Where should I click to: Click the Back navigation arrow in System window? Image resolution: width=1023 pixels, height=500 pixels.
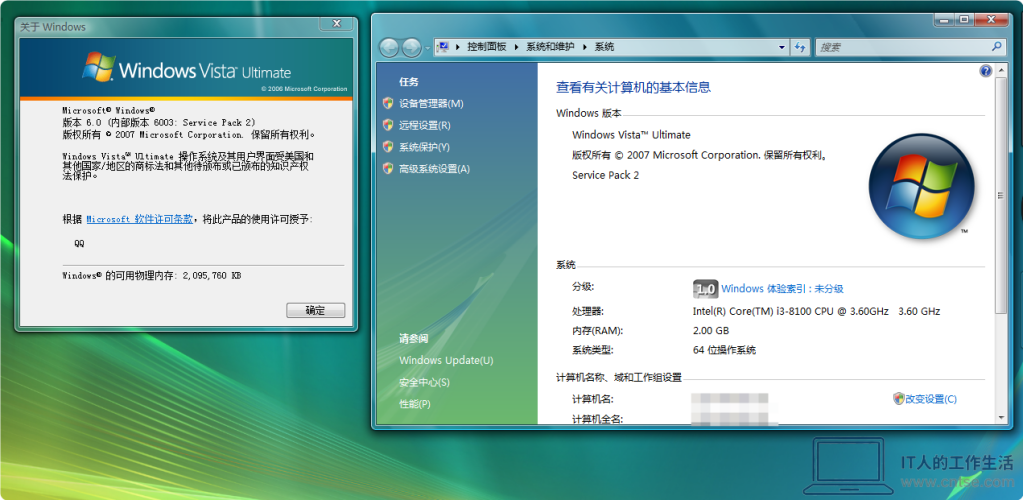click(389, 47)
